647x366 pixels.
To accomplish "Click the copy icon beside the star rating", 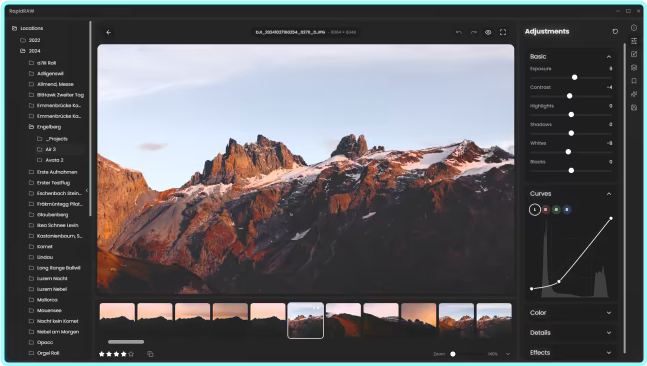I will [150, 354].
